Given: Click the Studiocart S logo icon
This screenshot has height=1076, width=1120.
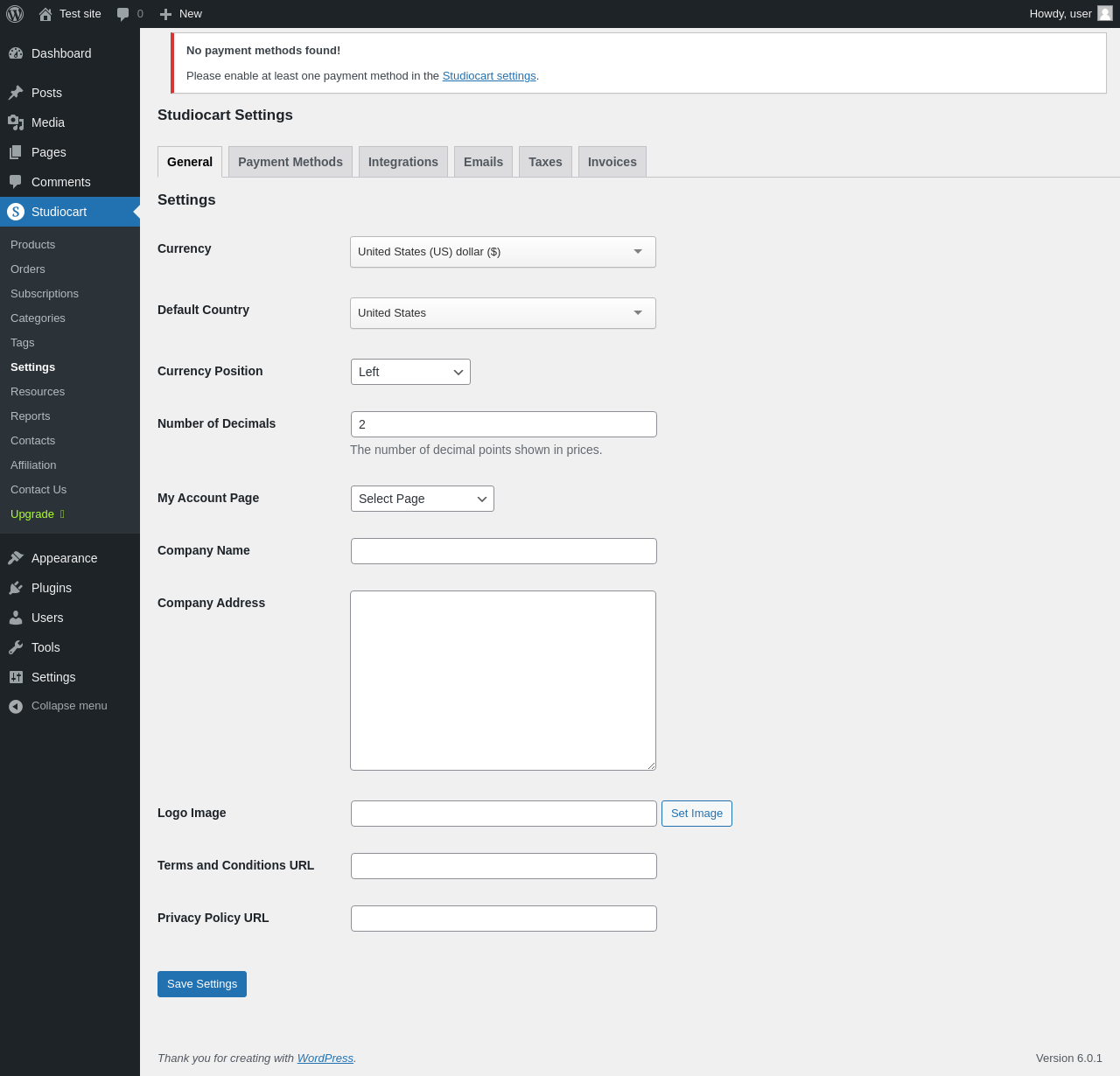Looking at the screenshot, I should tap(16, 212).
